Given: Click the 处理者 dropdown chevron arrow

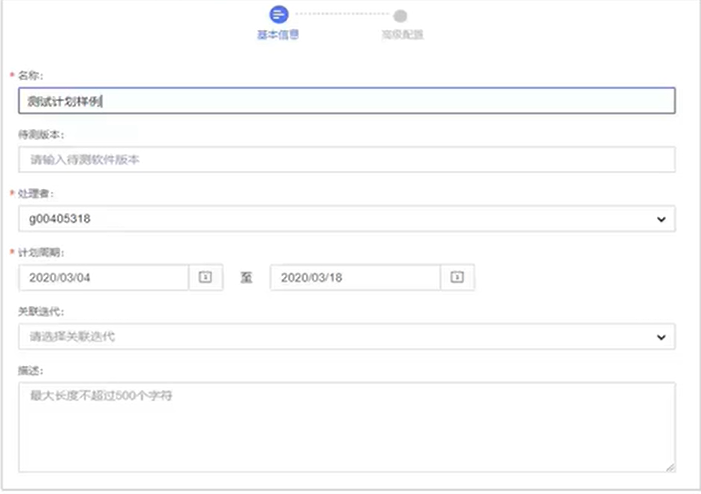Looking at the screenshot, I should click(x=661, y=219).
